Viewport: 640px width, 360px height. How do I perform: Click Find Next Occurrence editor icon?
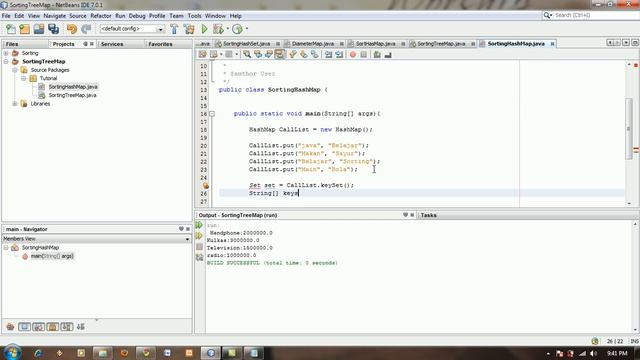point(269,54)
